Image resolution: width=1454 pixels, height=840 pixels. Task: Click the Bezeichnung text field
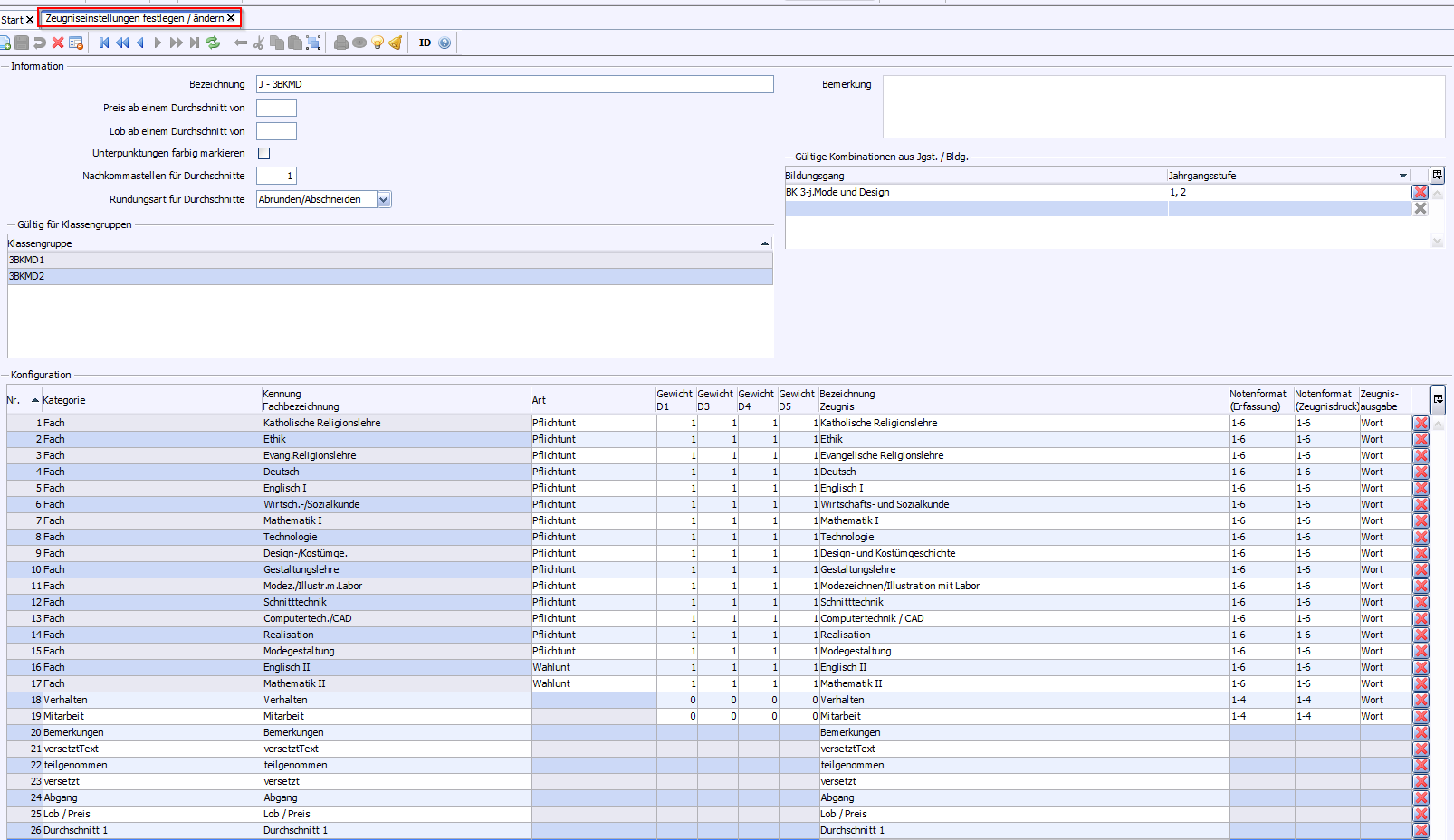click(x=514, y=84)
